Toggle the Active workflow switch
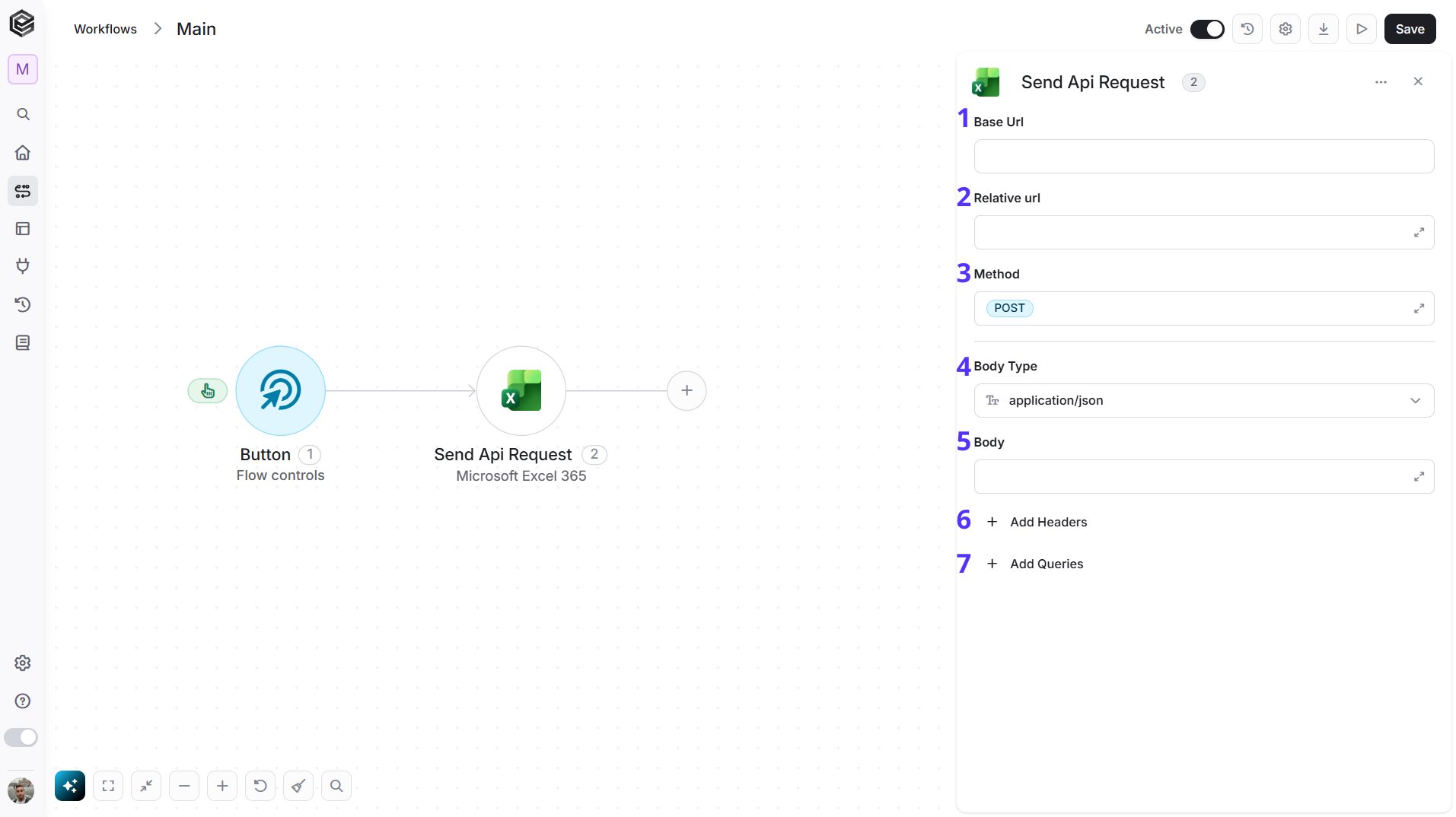This screenshot has width=1456, height=817. pyautogui.click(x=1207, y=29)
